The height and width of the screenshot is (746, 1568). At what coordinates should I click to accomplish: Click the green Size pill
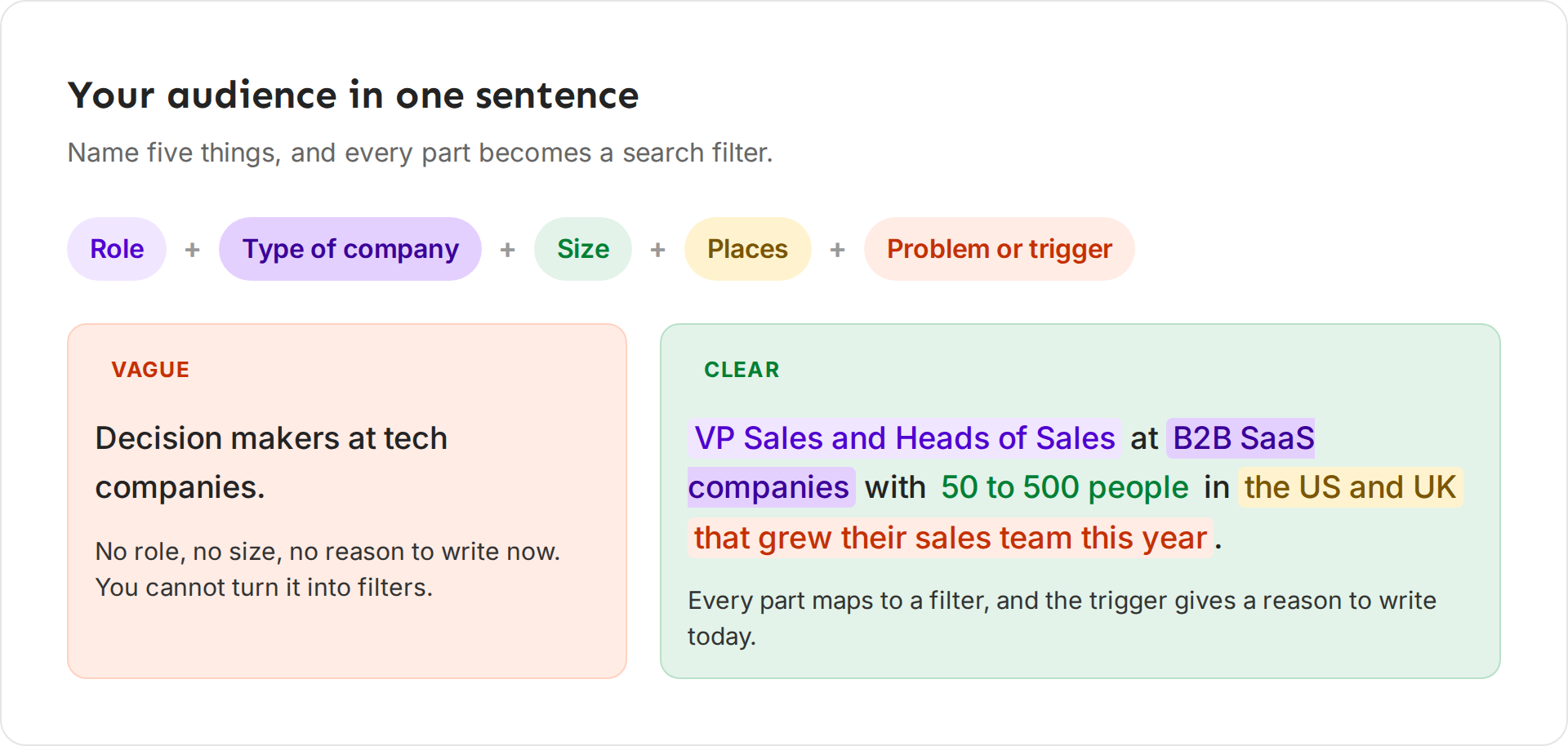click(583, 249)
